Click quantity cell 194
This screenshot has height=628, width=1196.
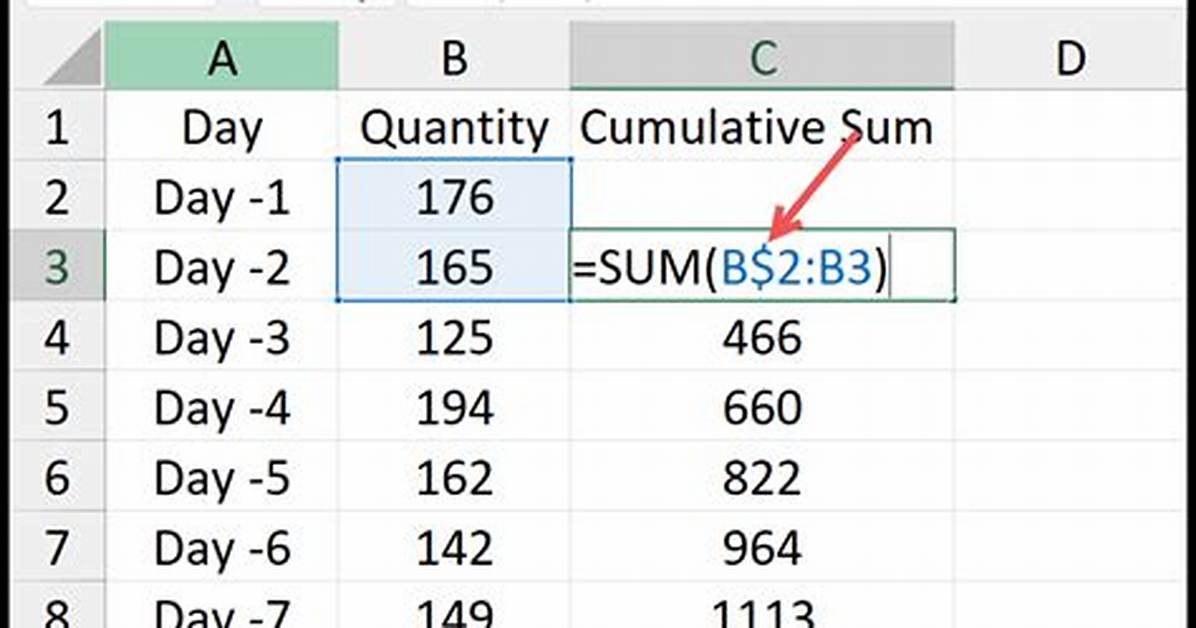(x=454, y=406)
